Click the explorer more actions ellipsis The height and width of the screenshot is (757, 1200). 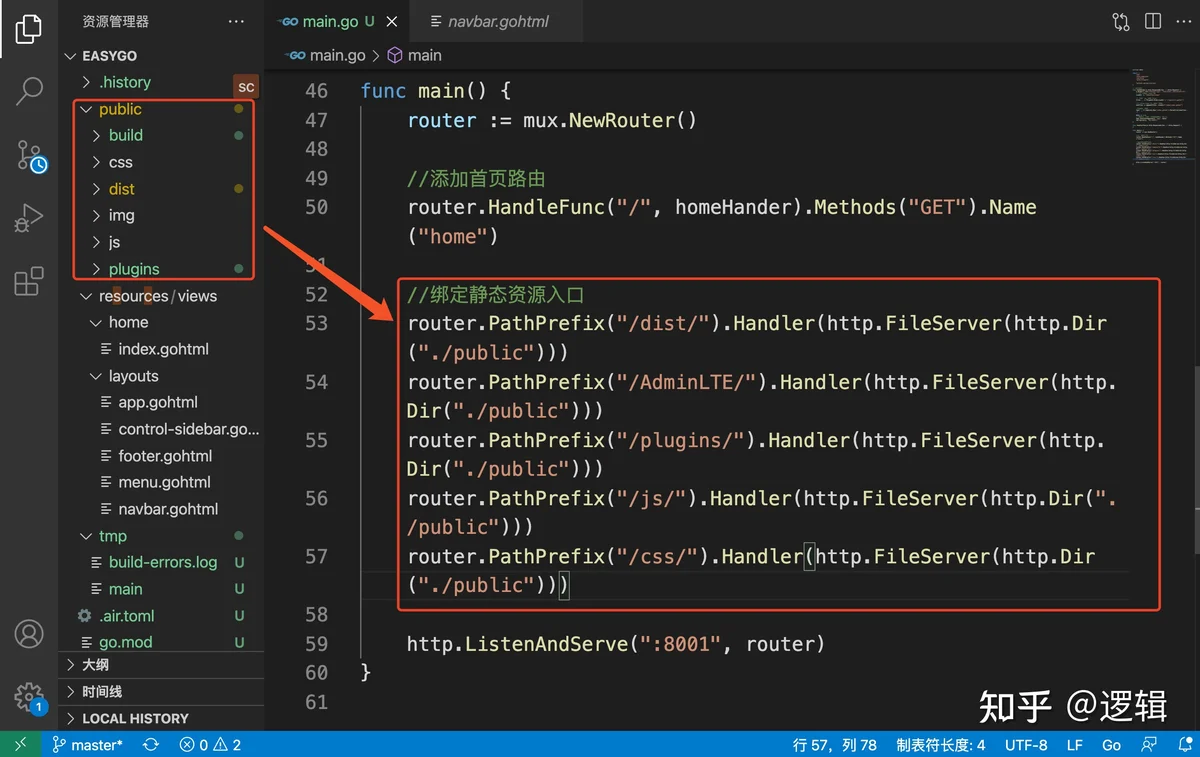point(236,21)
